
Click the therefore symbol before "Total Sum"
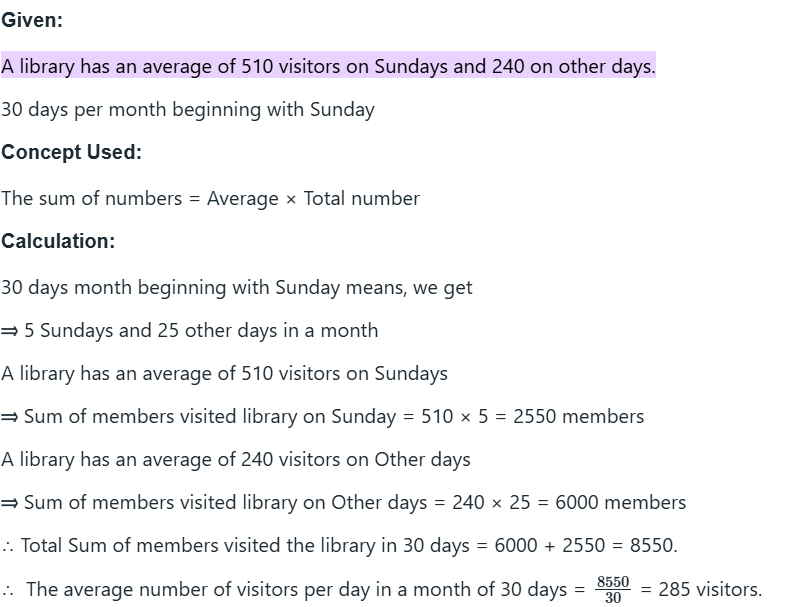(8, 546)
